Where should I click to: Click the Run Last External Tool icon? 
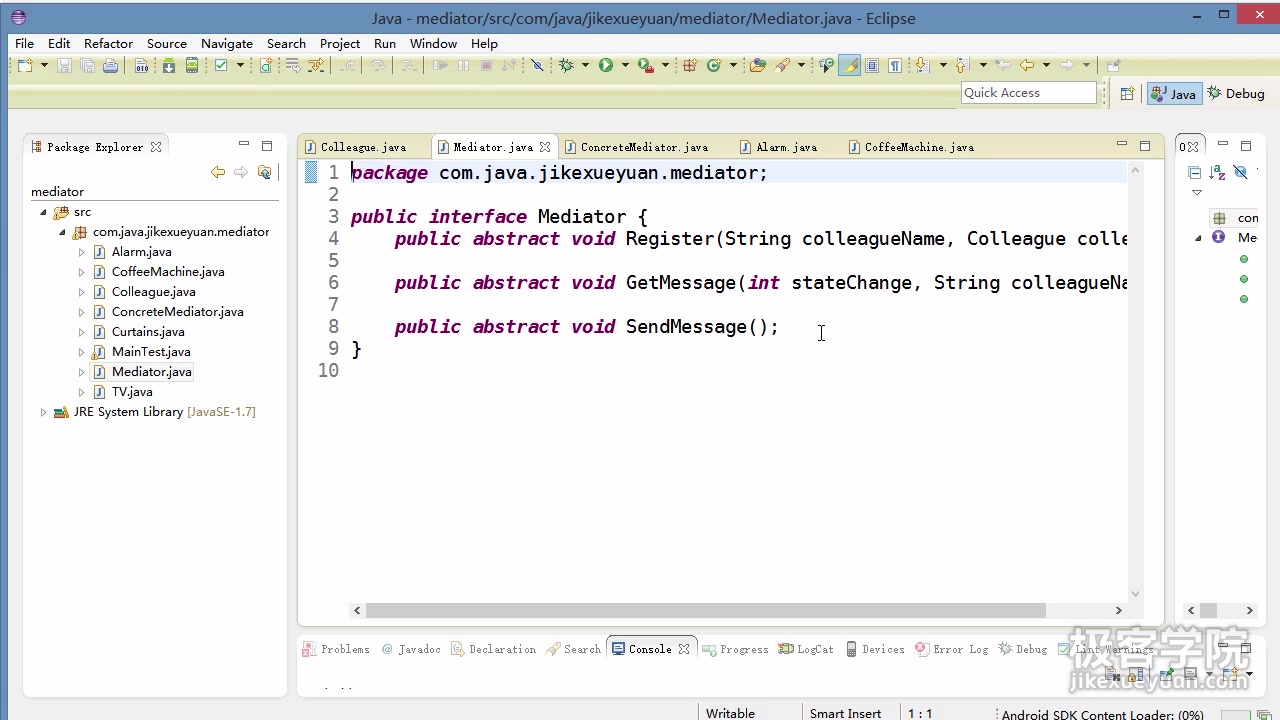click(646, 65)
